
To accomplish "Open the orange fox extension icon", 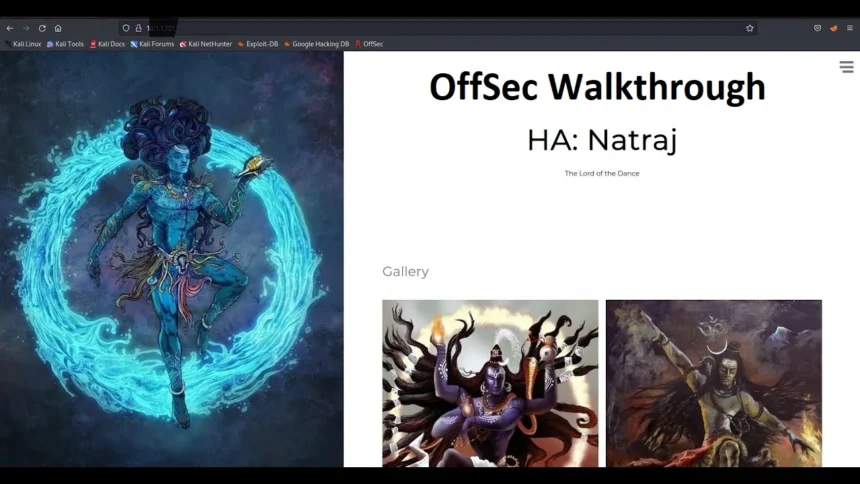I will 834,28.
